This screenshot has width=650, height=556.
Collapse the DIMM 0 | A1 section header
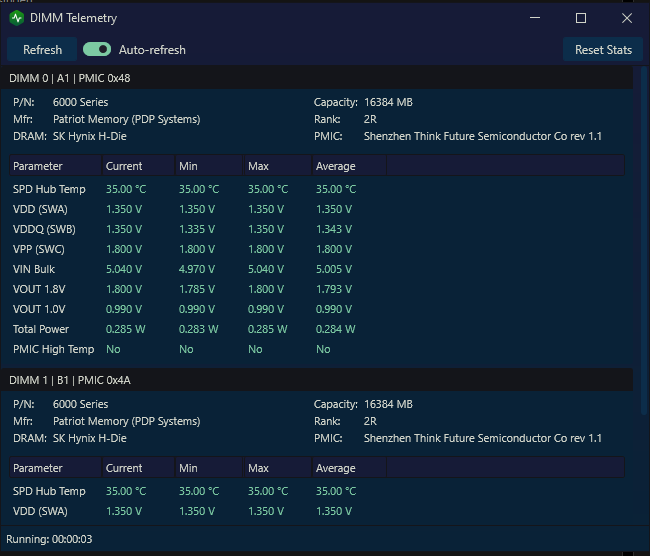pyautogui.click(x=317, y=78)
